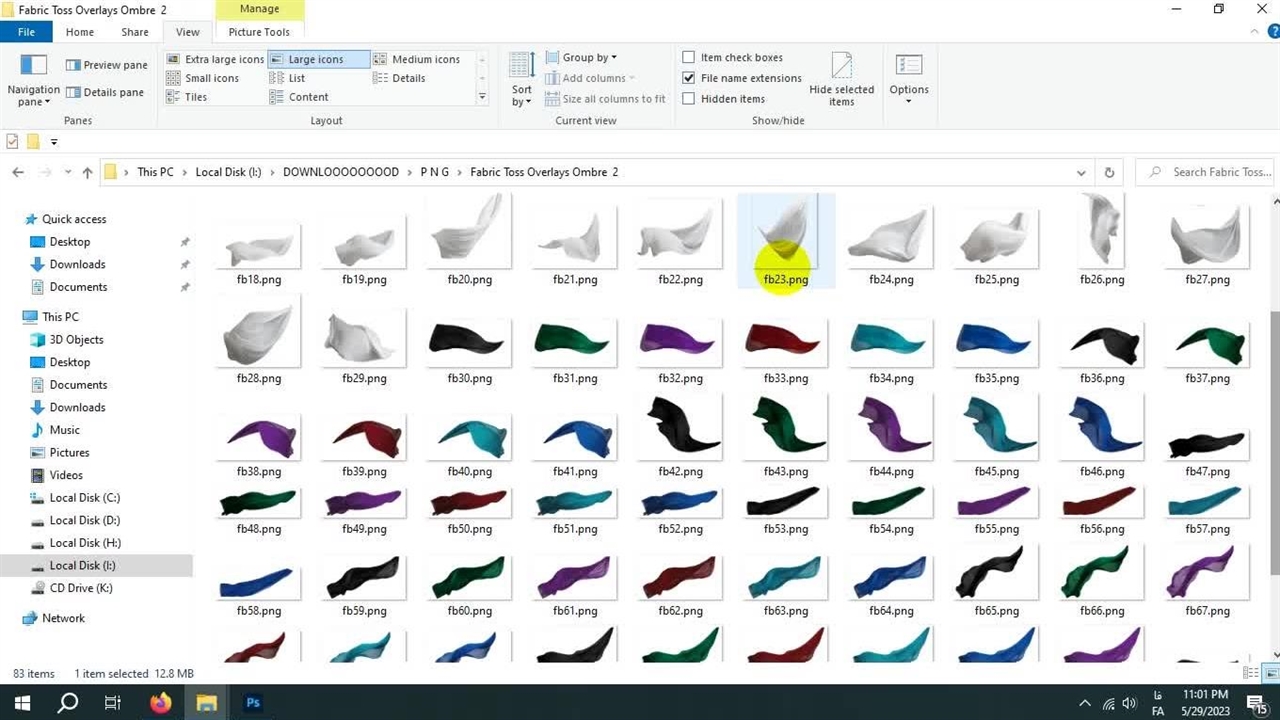The height and width of the screenshot is (720, 1280).
Task: Launch Firefox from the taskbar
Action: 160,703
